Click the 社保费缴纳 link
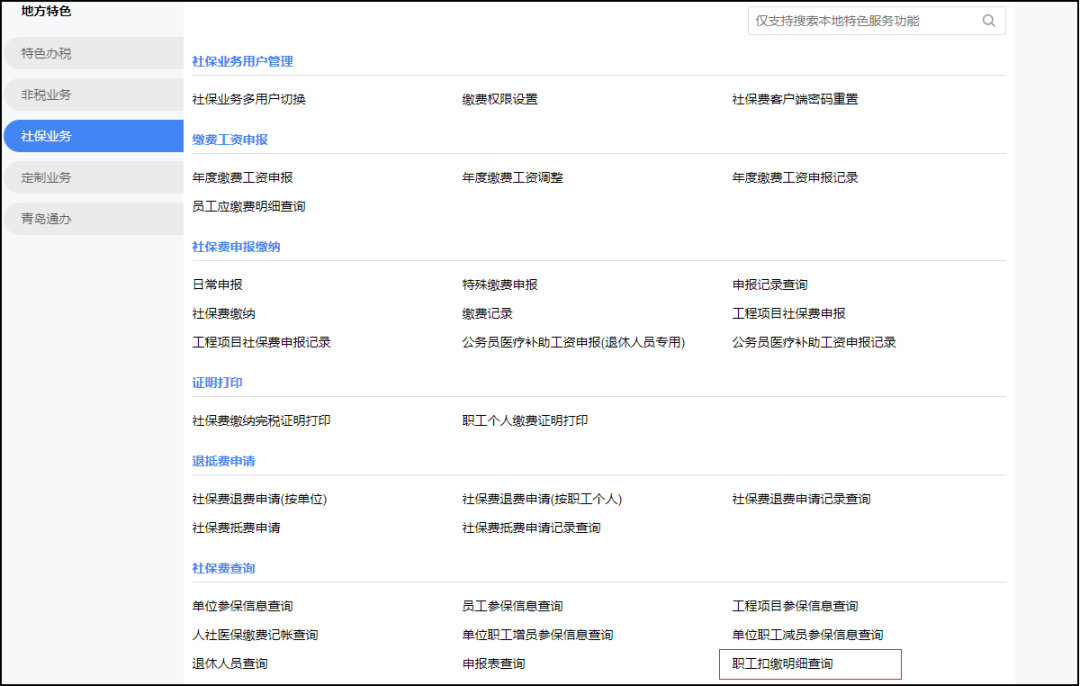Screen dimensions: 1080x686 pos(223,314)
